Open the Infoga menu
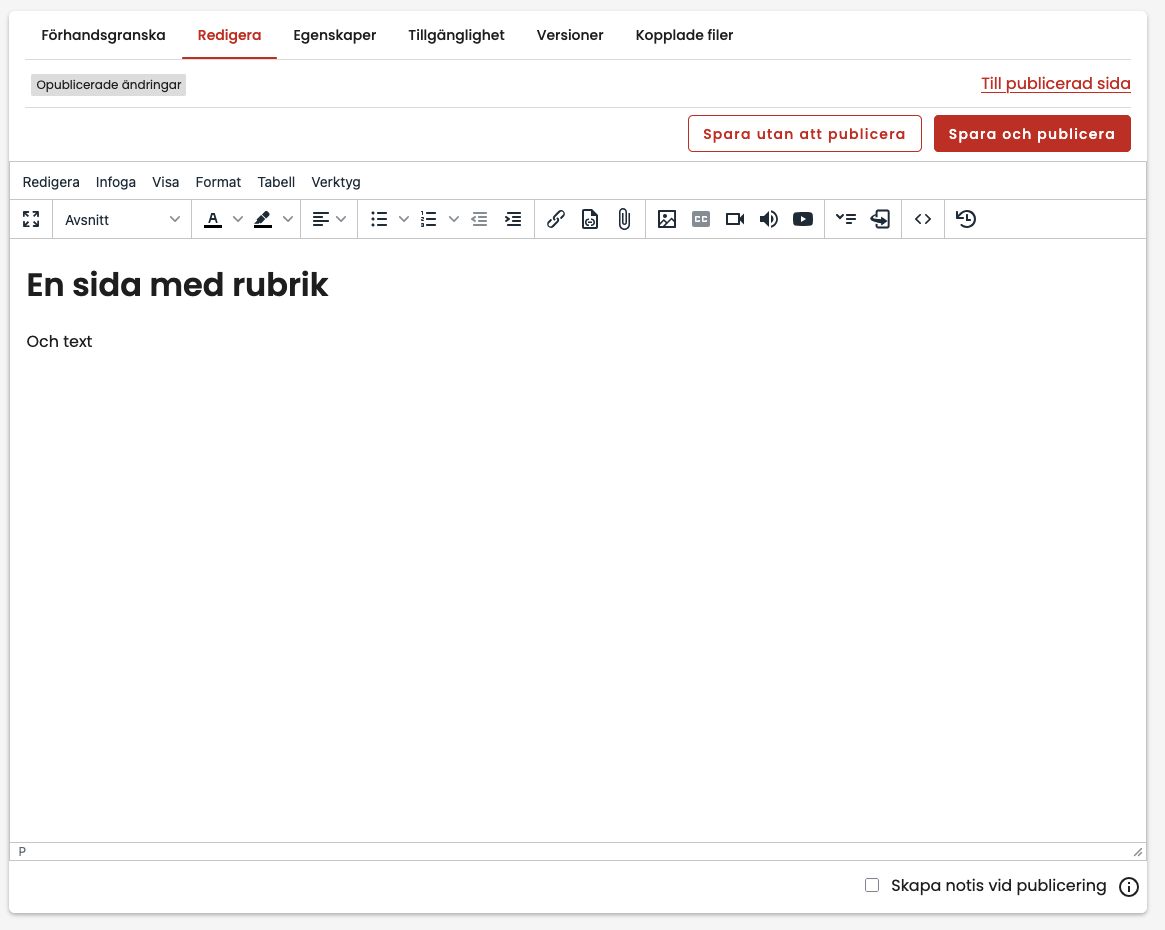 coord(116,182)
